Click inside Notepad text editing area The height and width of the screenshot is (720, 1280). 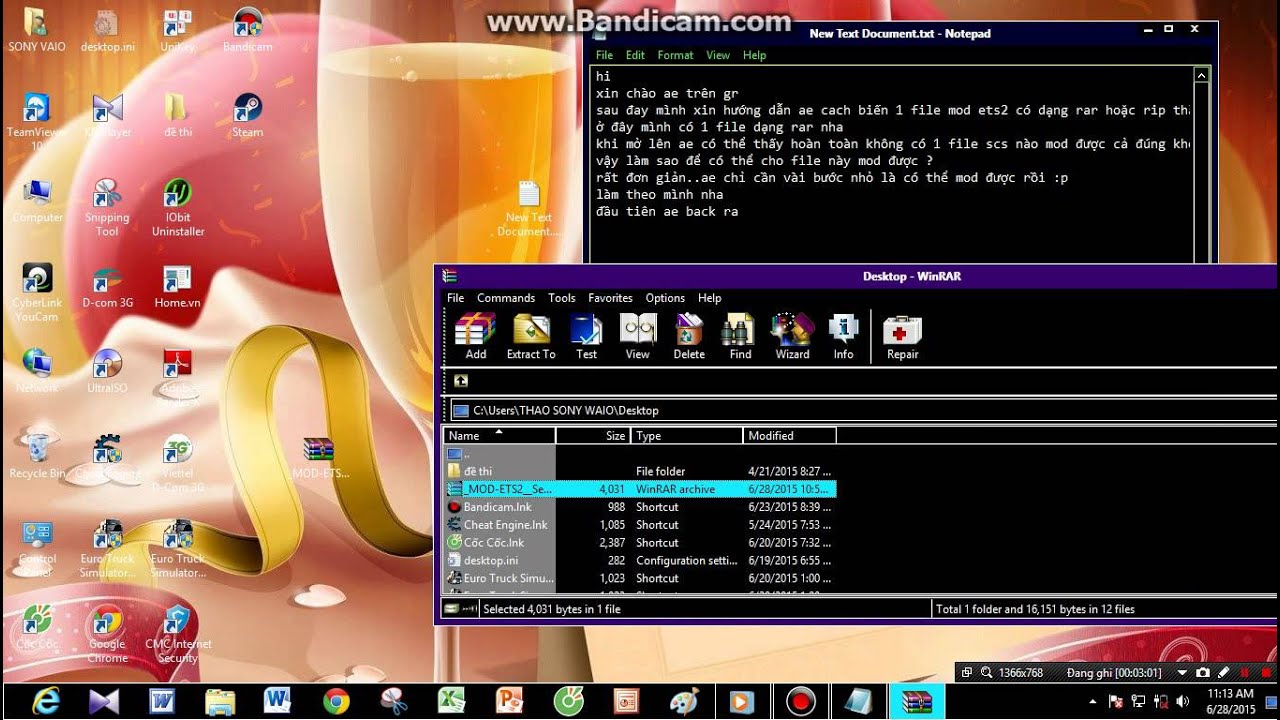(x=892, y=165)
